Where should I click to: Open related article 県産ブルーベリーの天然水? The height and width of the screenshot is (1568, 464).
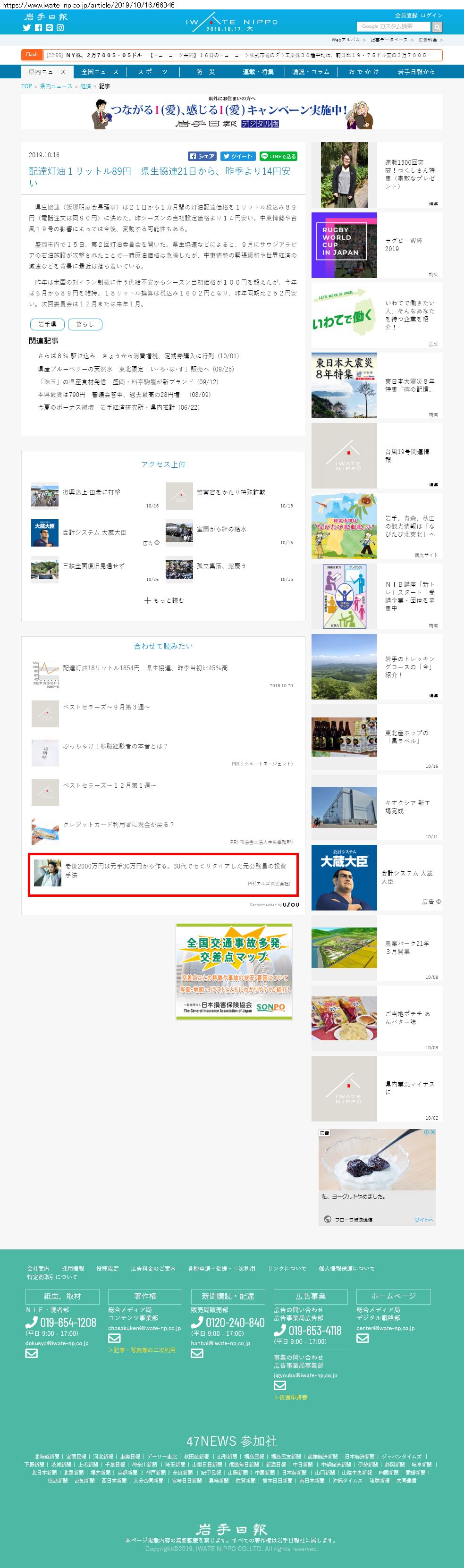coord(136,369)
